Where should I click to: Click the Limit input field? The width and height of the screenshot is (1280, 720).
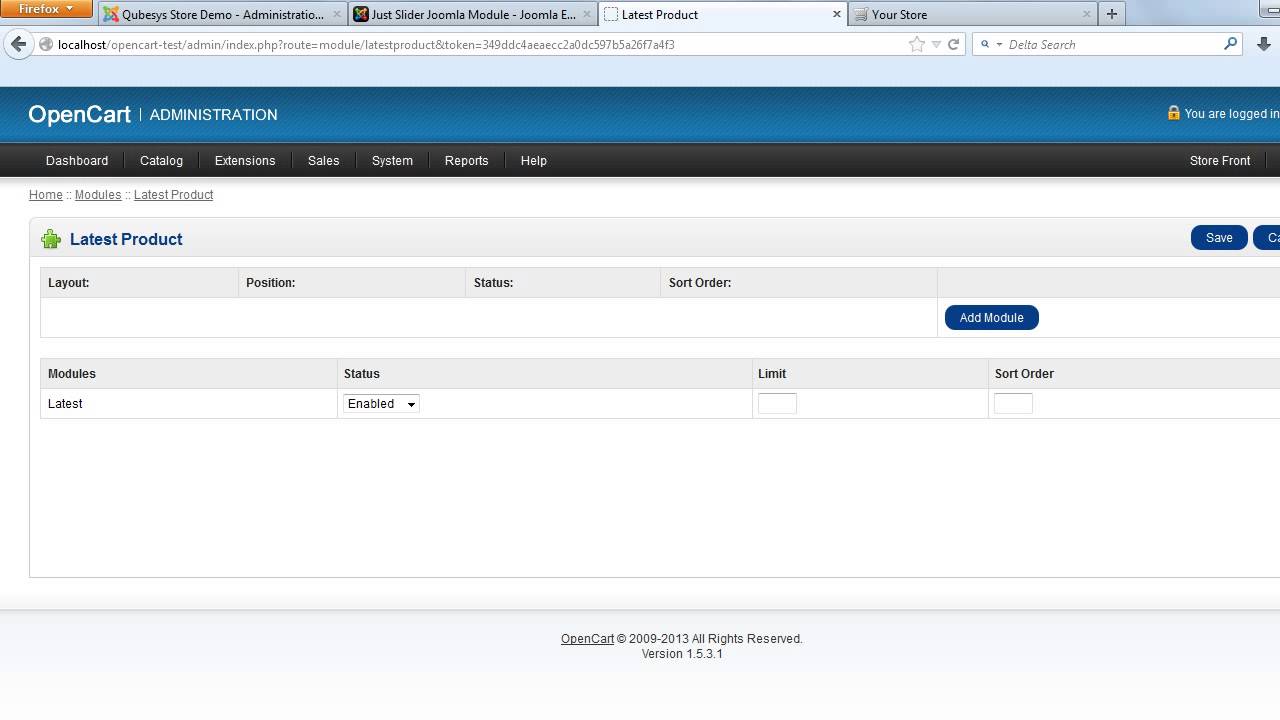777,404
